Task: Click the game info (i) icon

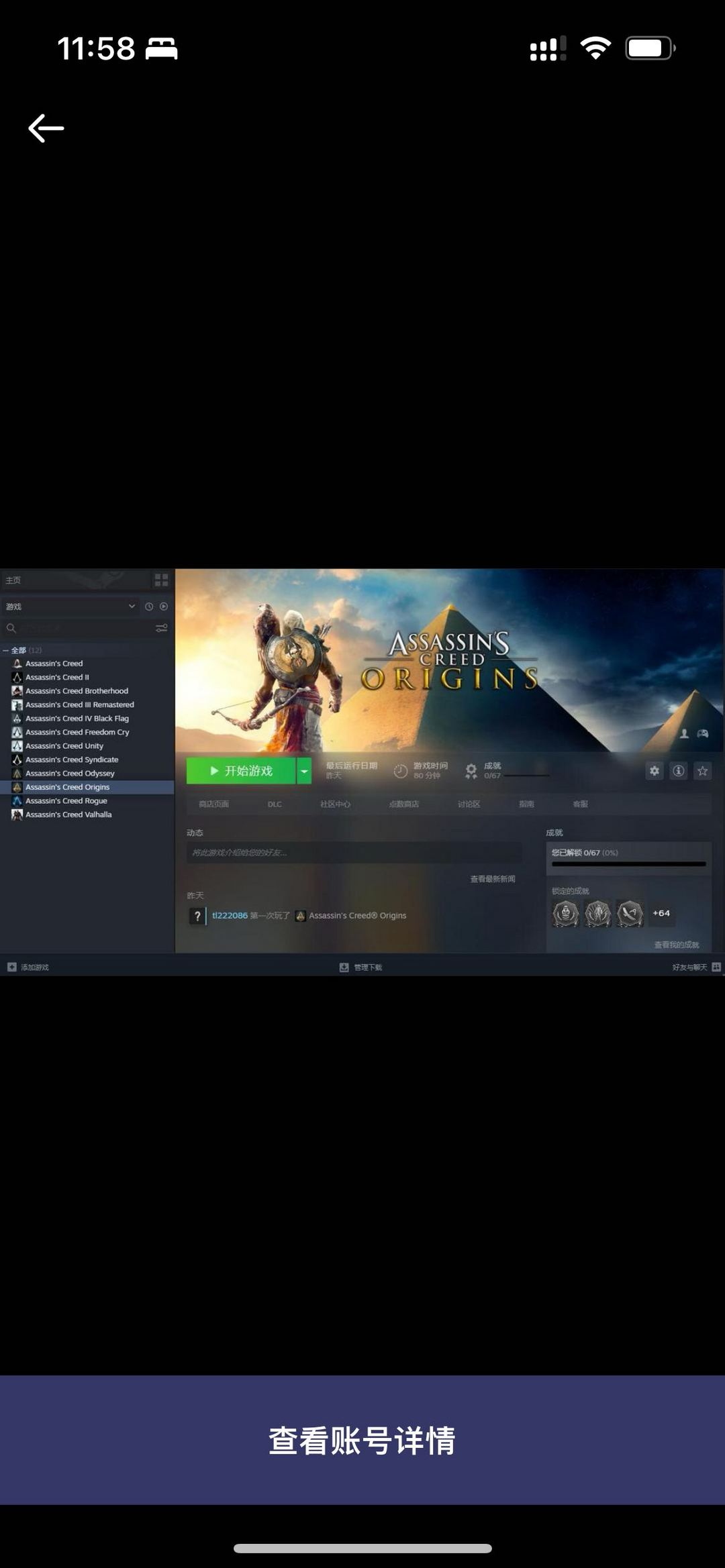Action: [679, 771]
